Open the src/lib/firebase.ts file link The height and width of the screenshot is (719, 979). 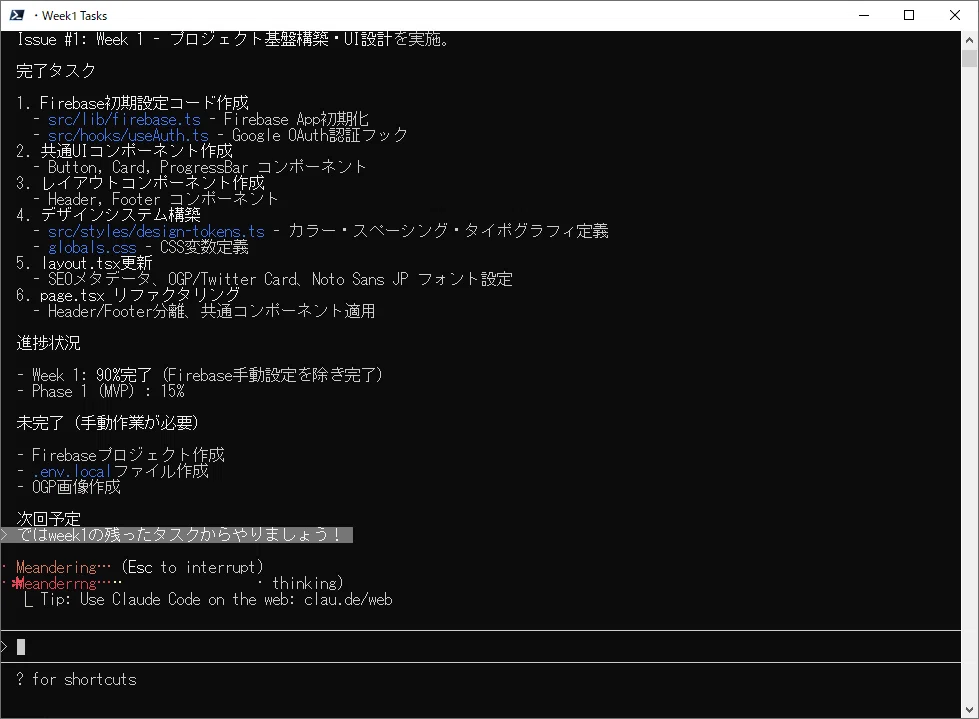pos(124,119)
